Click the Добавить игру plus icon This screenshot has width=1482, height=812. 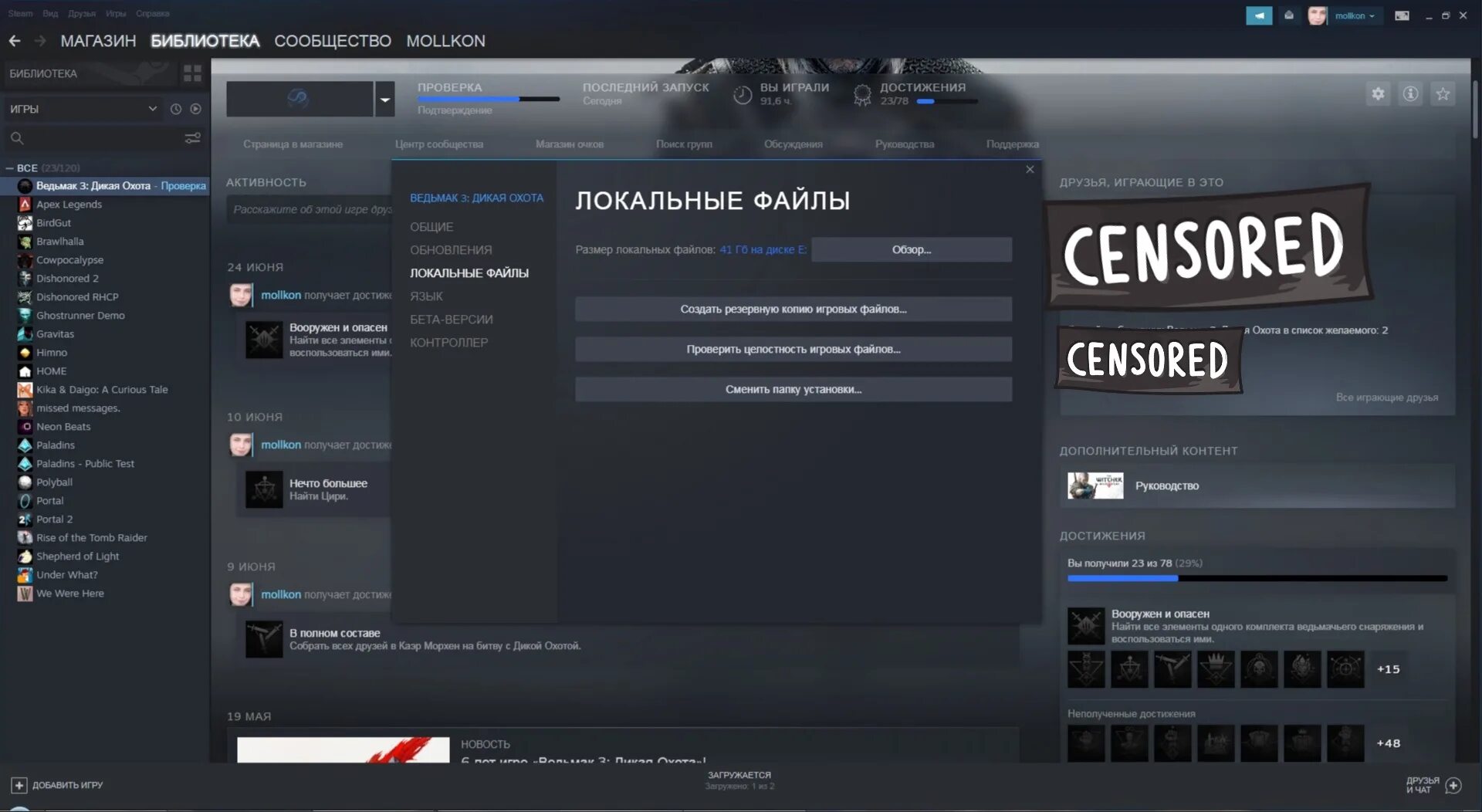coord(19,785)
